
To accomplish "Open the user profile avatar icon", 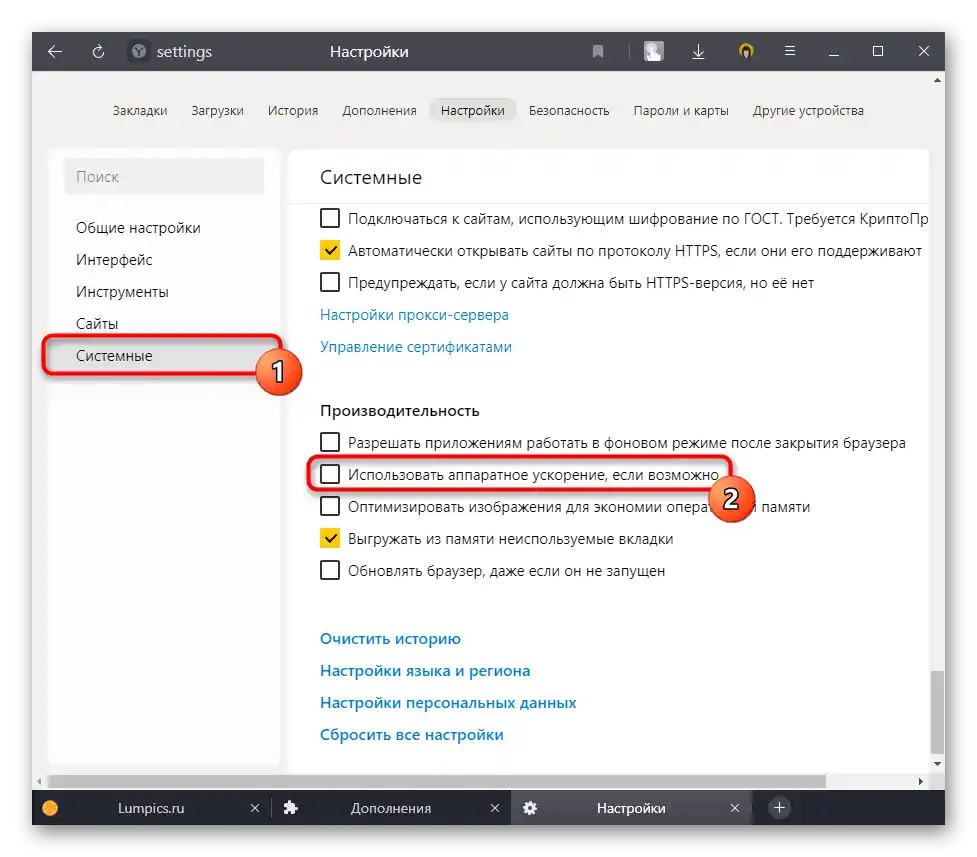I will click(654, 51).
